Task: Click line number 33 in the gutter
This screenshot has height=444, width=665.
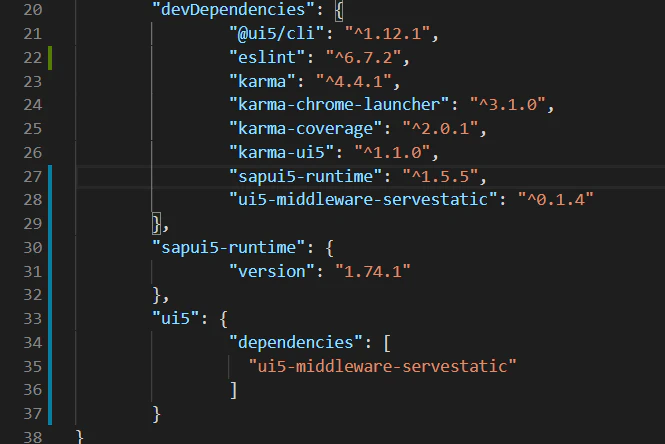Action: 33,318
